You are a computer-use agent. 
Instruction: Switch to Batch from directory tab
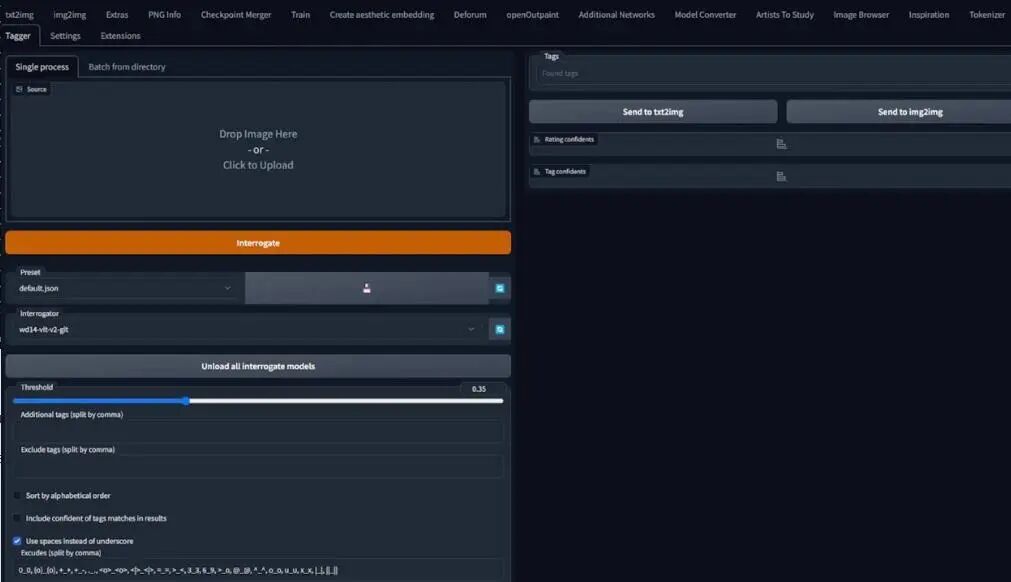tap(127, 66)
